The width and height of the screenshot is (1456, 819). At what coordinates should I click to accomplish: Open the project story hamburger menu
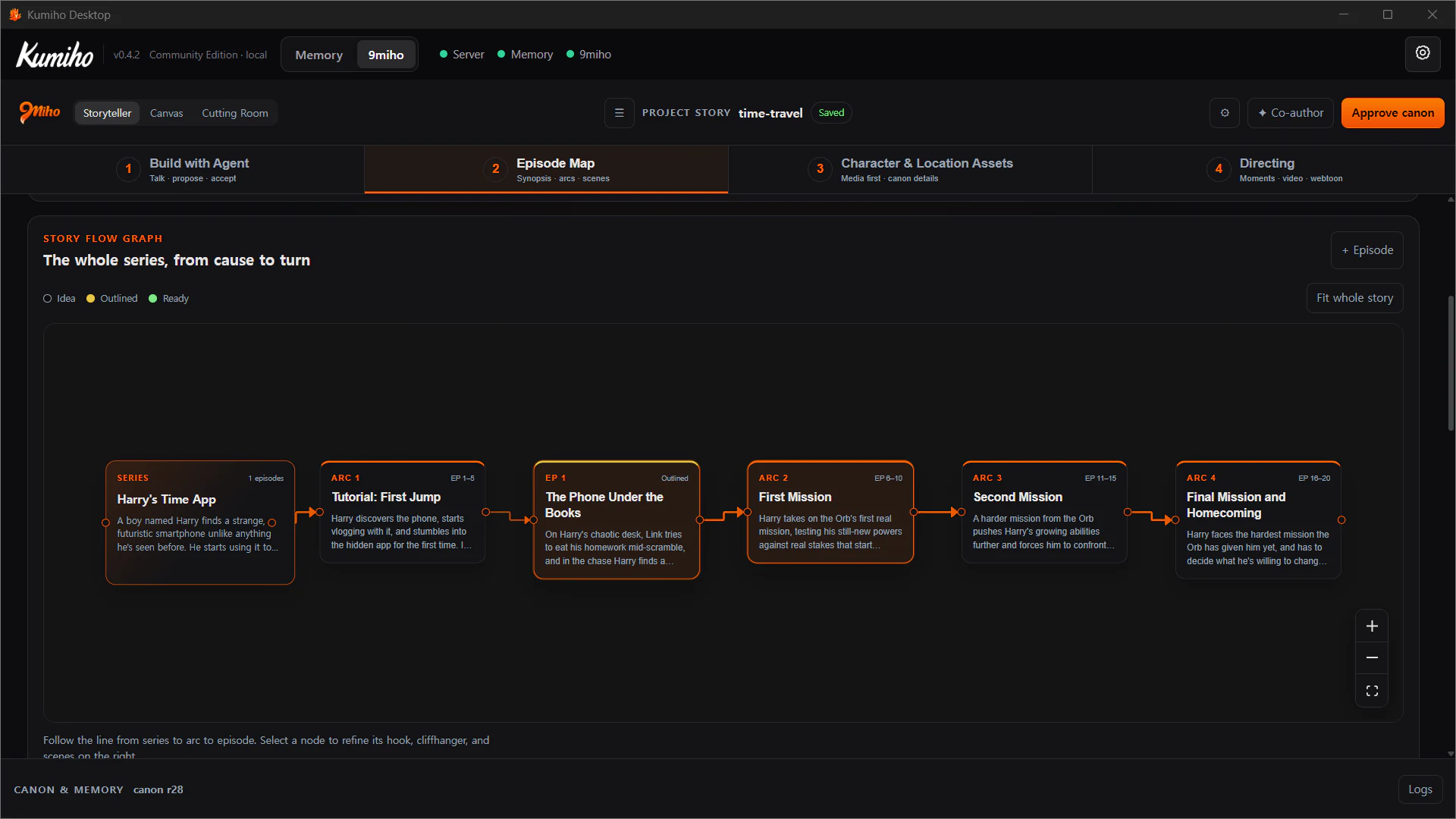pos(619,113)
